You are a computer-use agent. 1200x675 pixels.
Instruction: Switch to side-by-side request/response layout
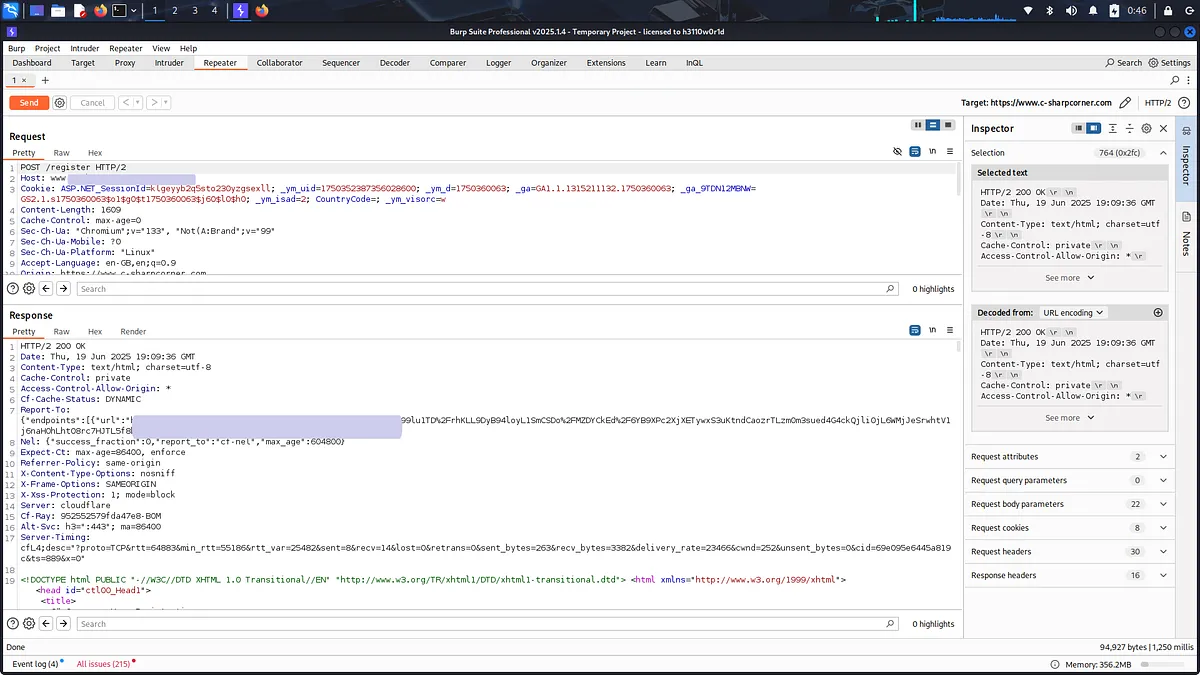pos(917,125)
